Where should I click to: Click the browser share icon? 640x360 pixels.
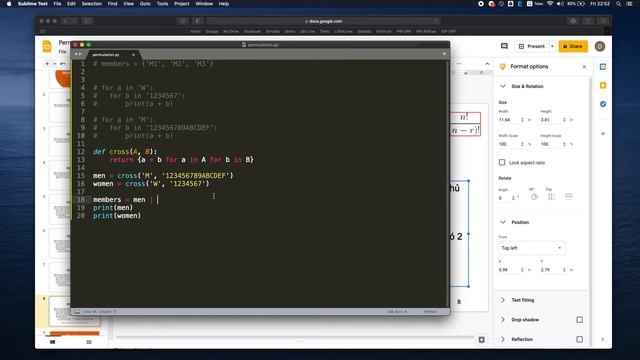588,21
